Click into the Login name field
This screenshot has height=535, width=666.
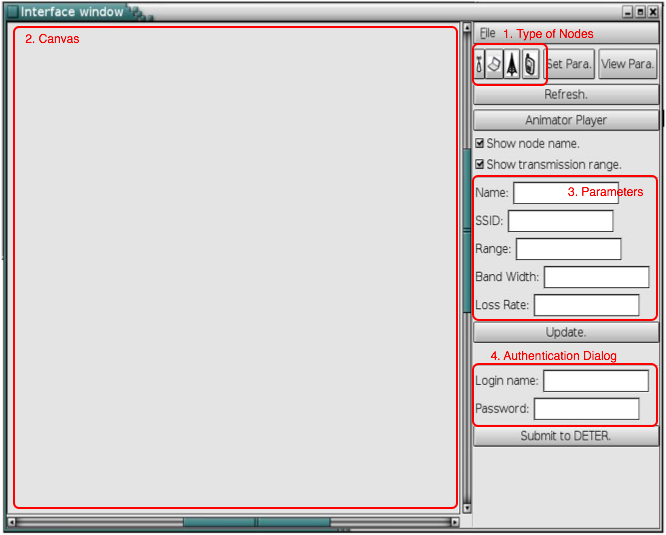point(595,381)
